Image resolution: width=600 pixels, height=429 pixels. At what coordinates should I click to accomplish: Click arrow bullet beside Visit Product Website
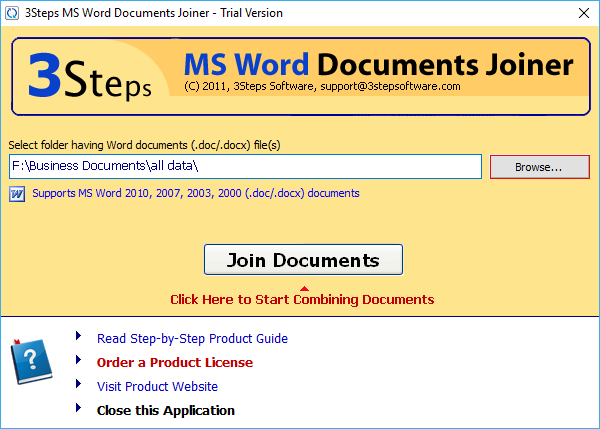[78, 383]
